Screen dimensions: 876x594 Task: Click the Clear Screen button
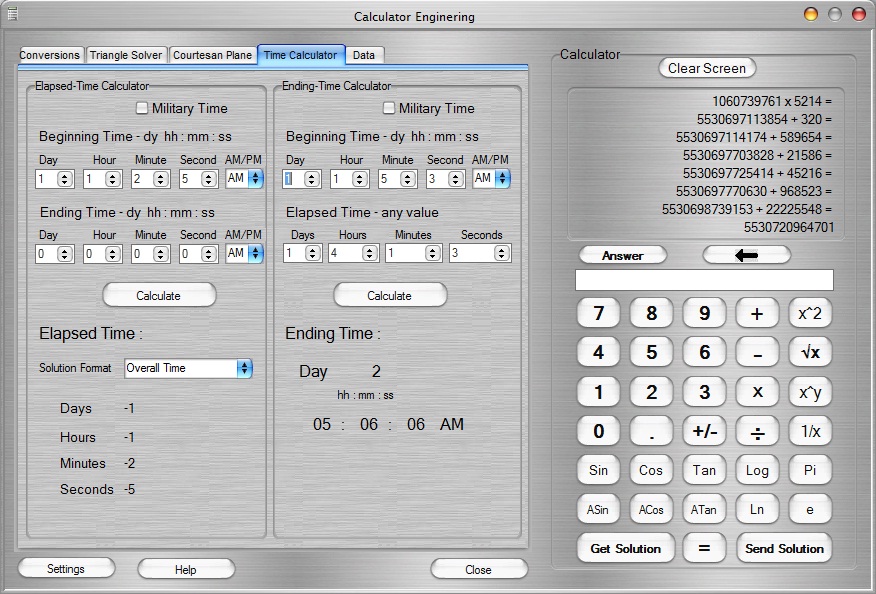(707, 68)
